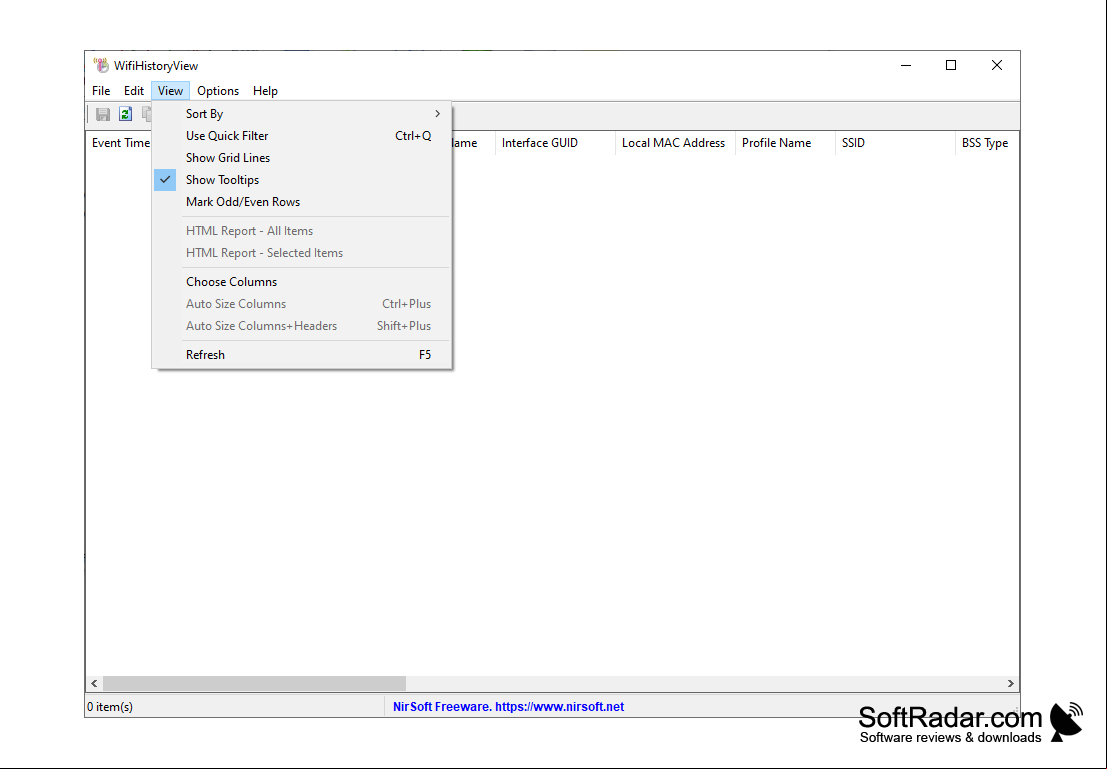Close the WifiHistoryView window

point(997,66)
